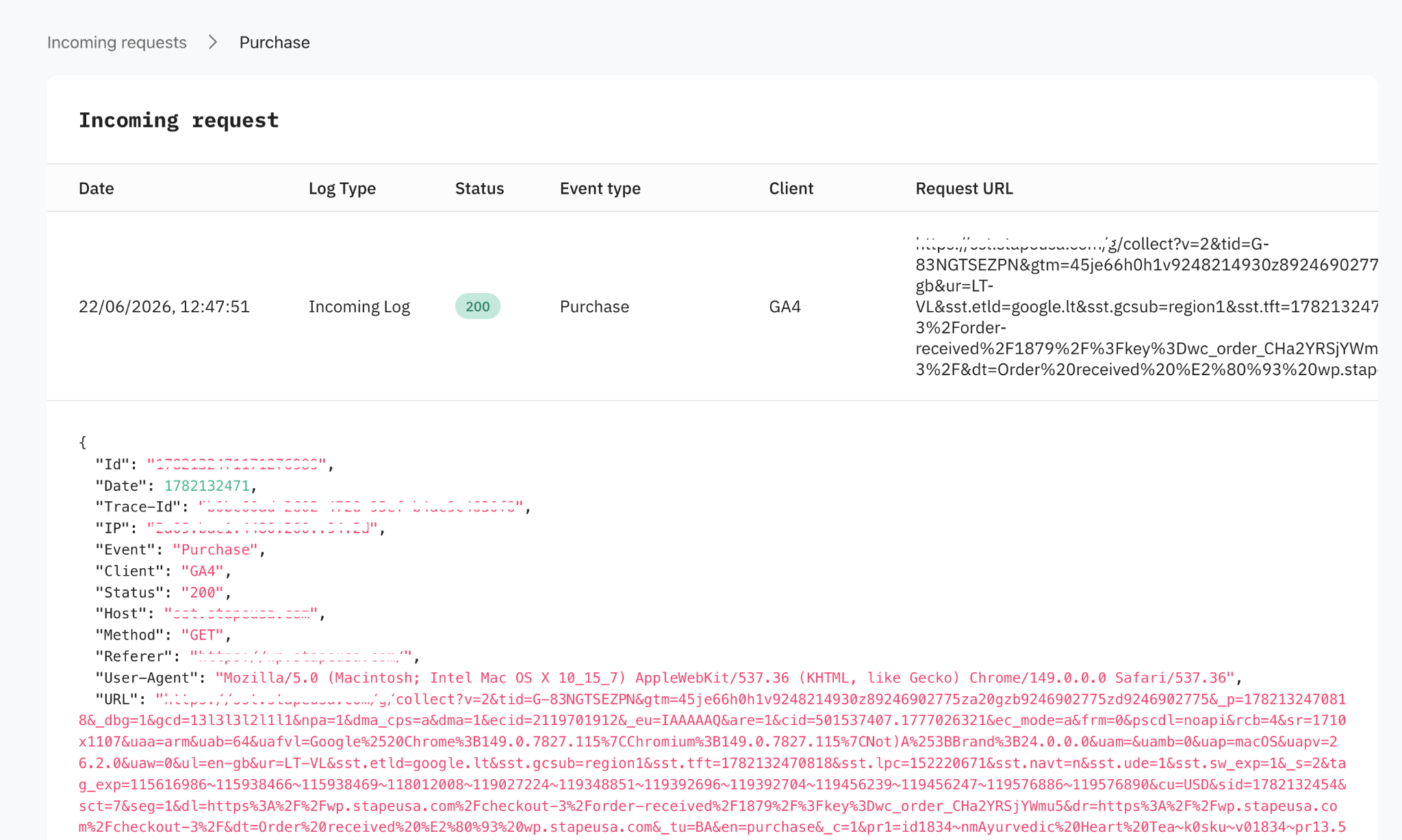Click the Request URL column header
1402x840 pixels.
pyautogui.click(x=965, y=188)
